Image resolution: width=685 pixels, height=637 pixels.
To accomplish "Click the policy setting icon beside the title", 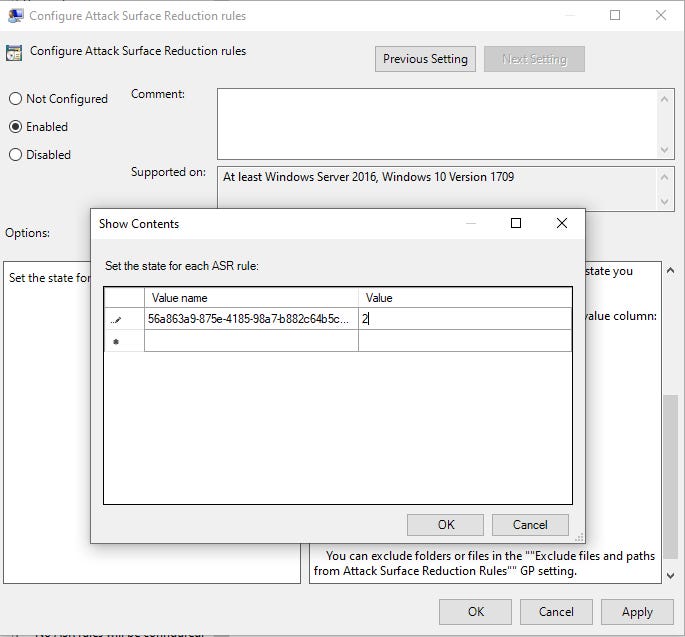I will (x=15, y=52).
